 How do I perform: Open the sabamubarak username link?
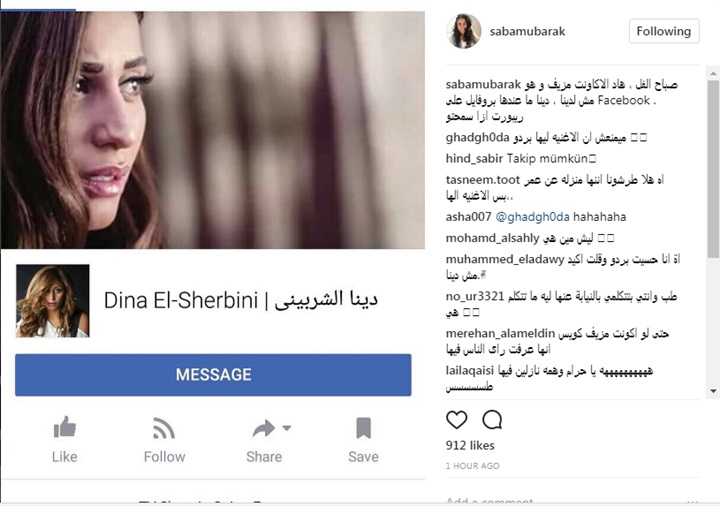(527, 31)
